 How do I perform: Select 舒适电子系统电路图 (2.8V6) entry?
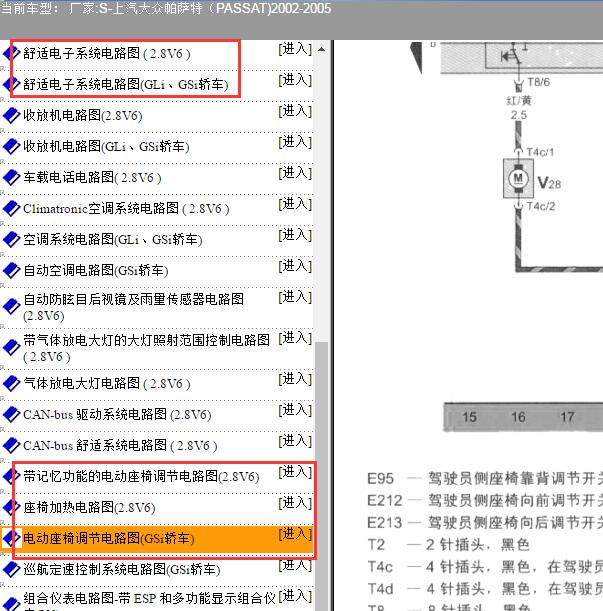107,53
